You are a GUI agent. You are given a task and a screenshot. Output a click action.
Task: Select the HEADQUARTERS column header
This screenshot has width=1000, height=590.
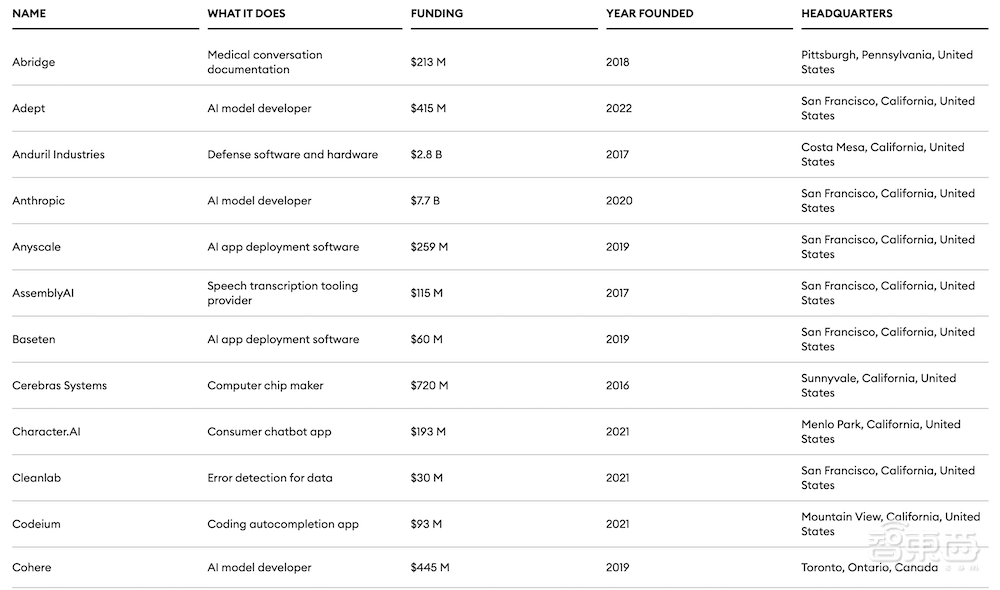point(846,14)
